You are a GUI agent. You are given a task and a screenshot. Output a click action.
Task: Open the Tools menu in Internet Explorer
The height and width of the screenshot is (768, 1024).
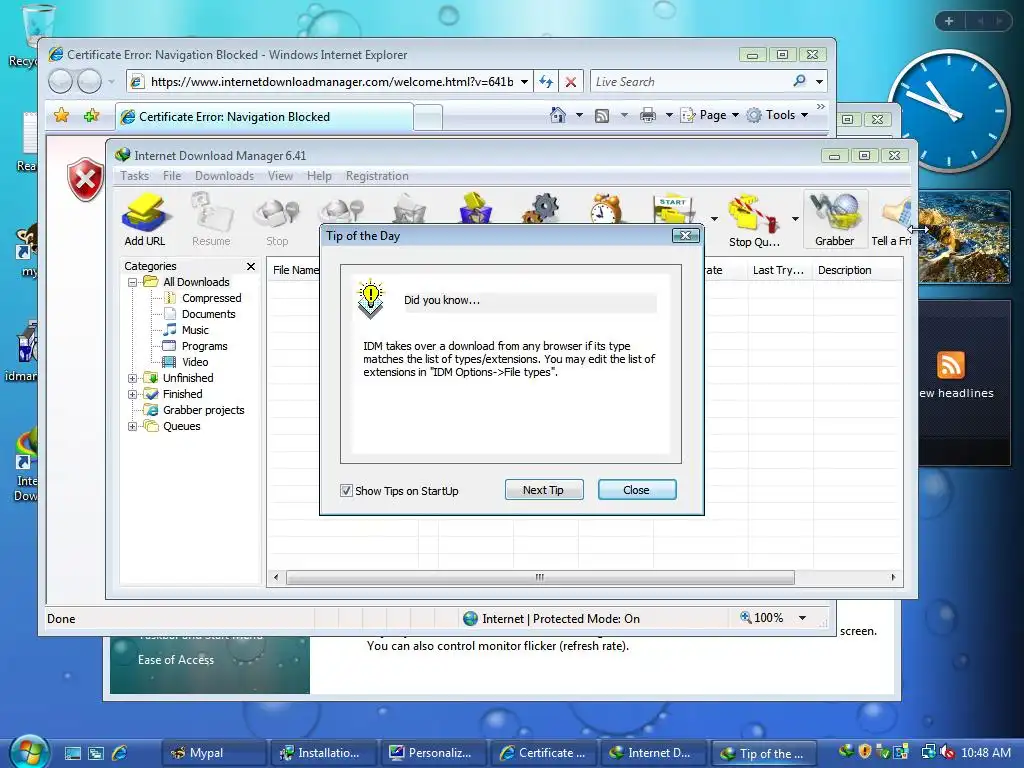[780, 115]
